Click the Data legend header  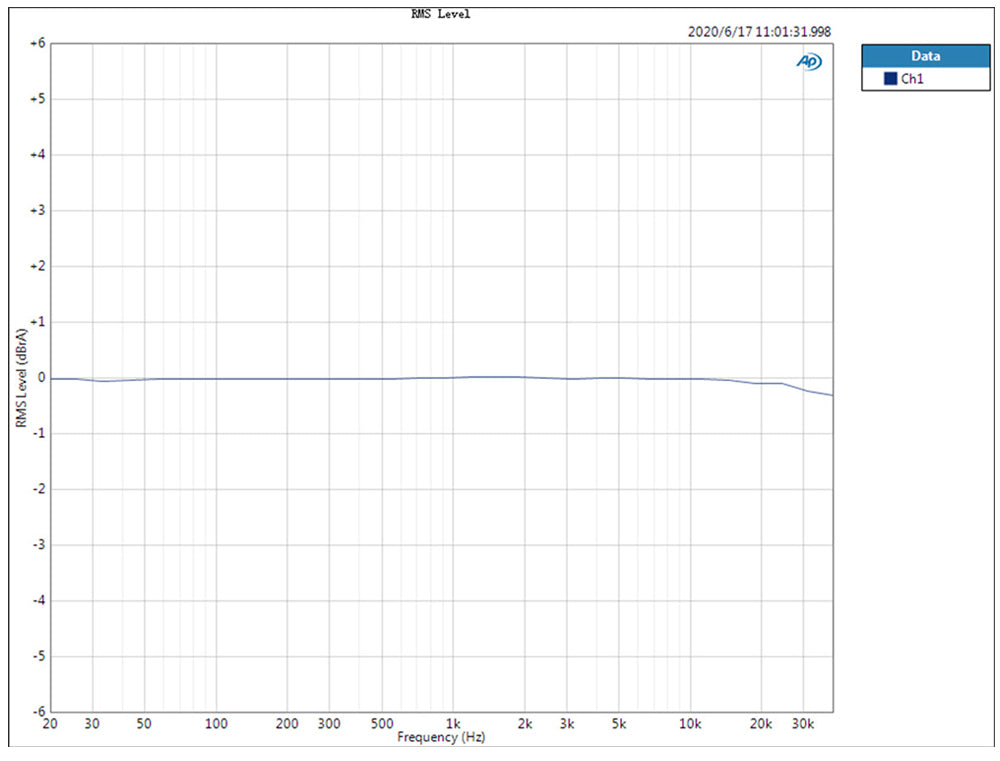(925, 56)
